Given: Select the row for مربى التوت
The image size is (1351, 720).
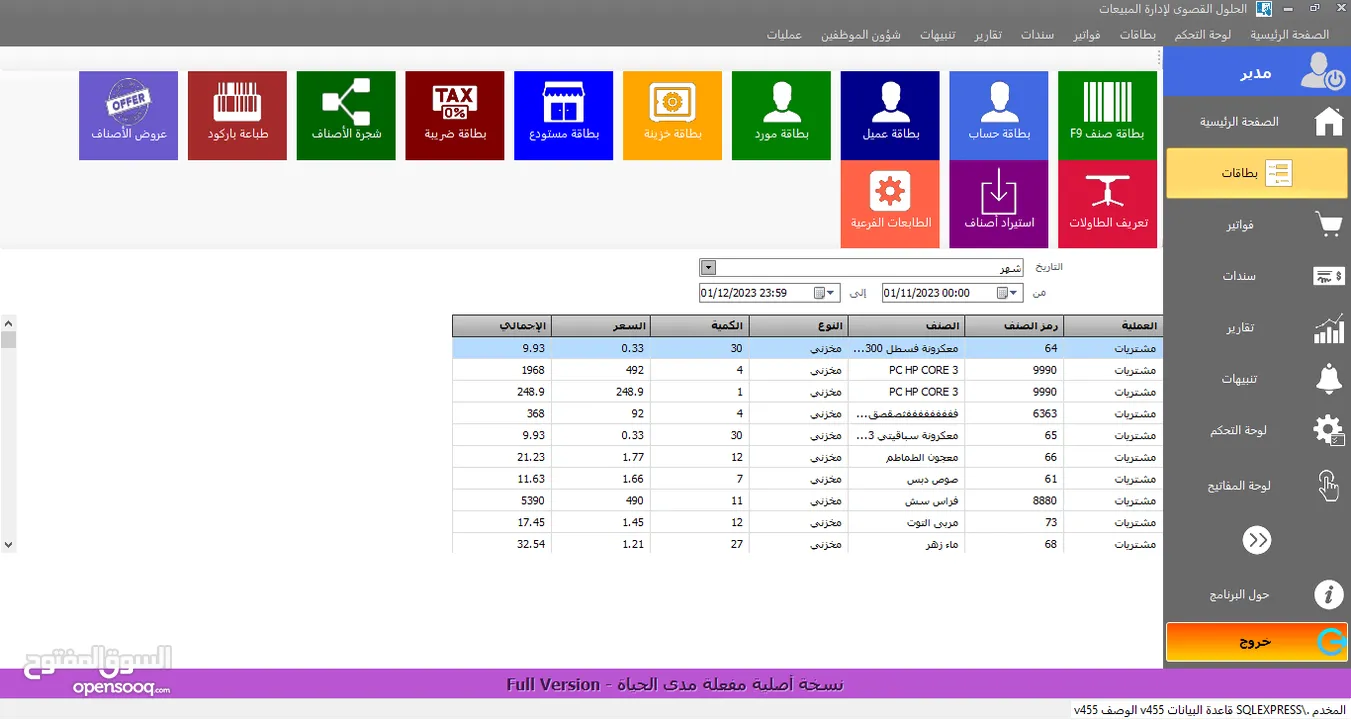Looking at the screenshot, I should (x=807, y=523).
